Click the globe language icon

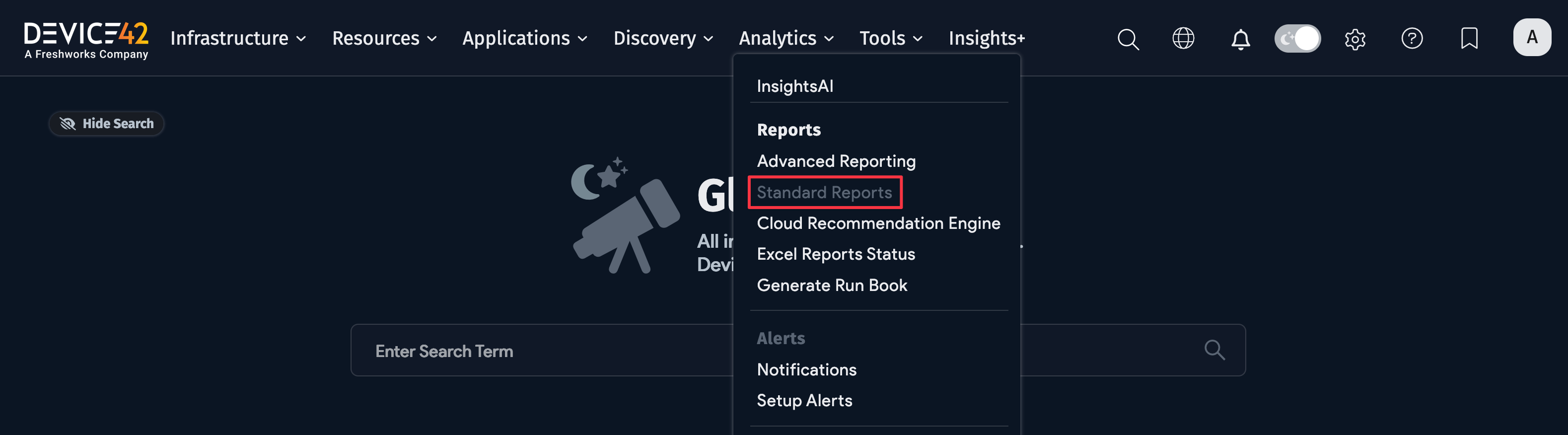pos(1183,38)
